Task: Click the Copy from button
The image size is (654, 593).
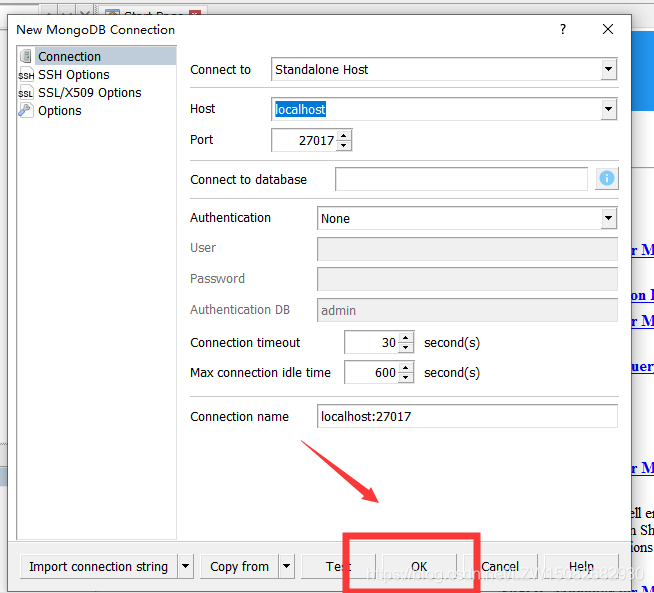Action: [x=239, y=566]
